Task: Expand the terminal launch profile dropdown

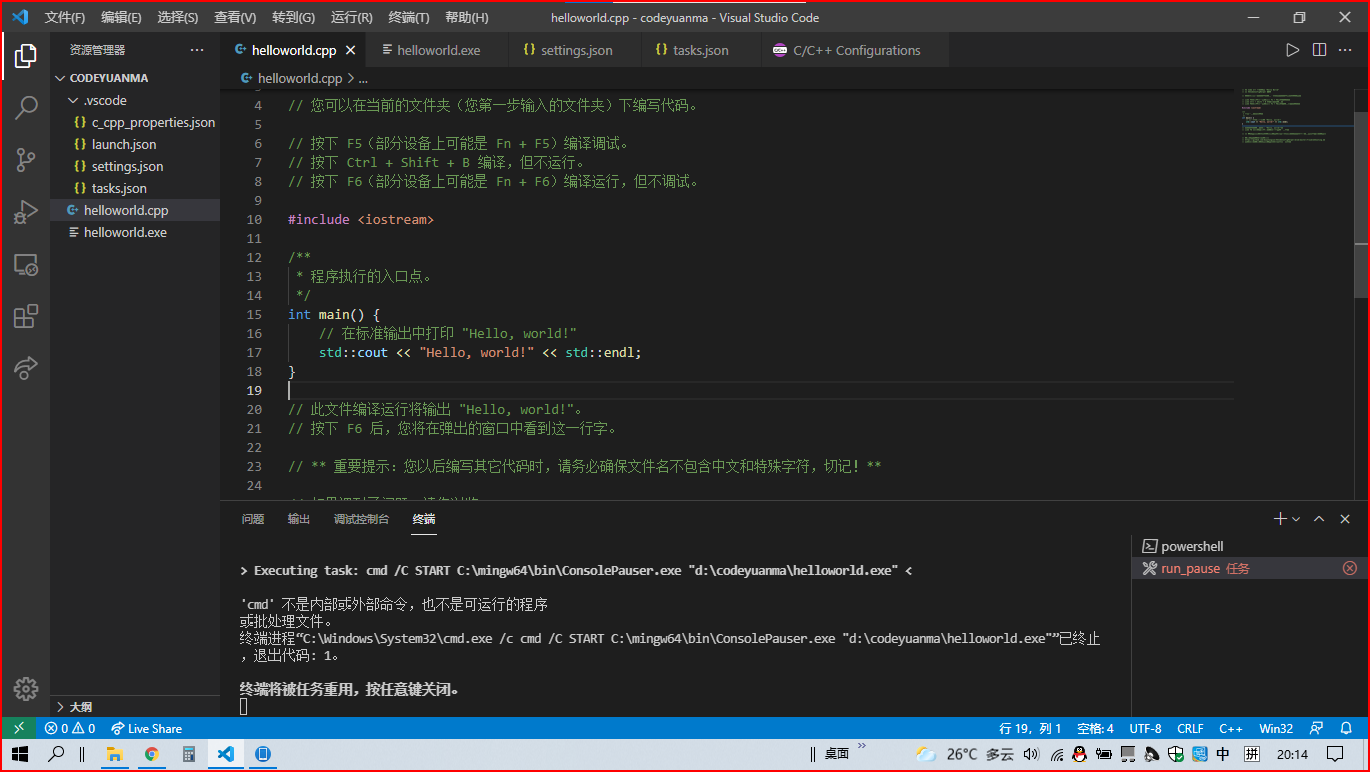Action: 1294,518
